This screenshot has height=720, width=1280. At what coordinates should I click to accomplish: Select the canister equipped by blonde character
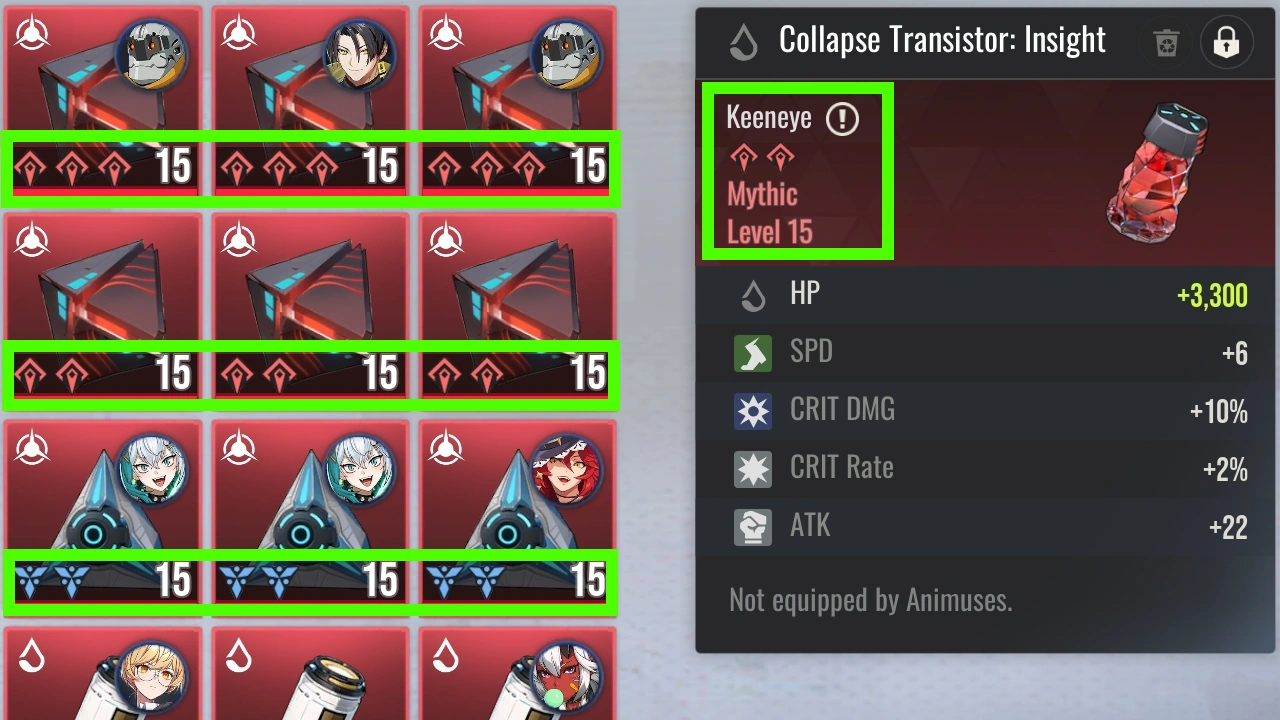point(103,672)
